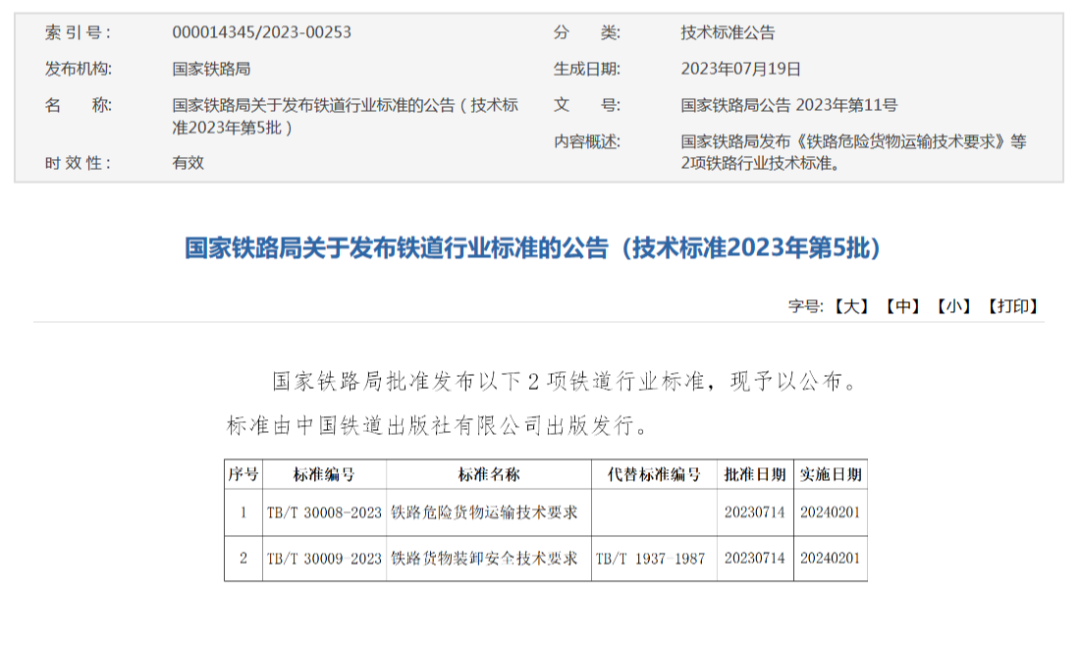The height and width of the screenshot is (648, 1080).
Task: Click the 标准编号 column header
Action: [324, 474]
